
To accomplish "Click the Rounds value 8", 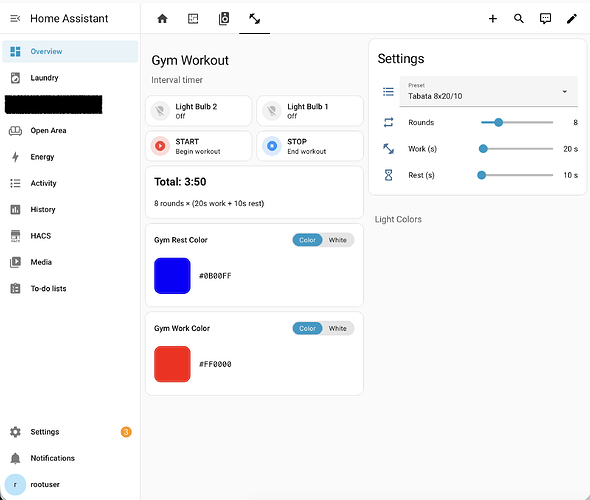I will point(575,123).
